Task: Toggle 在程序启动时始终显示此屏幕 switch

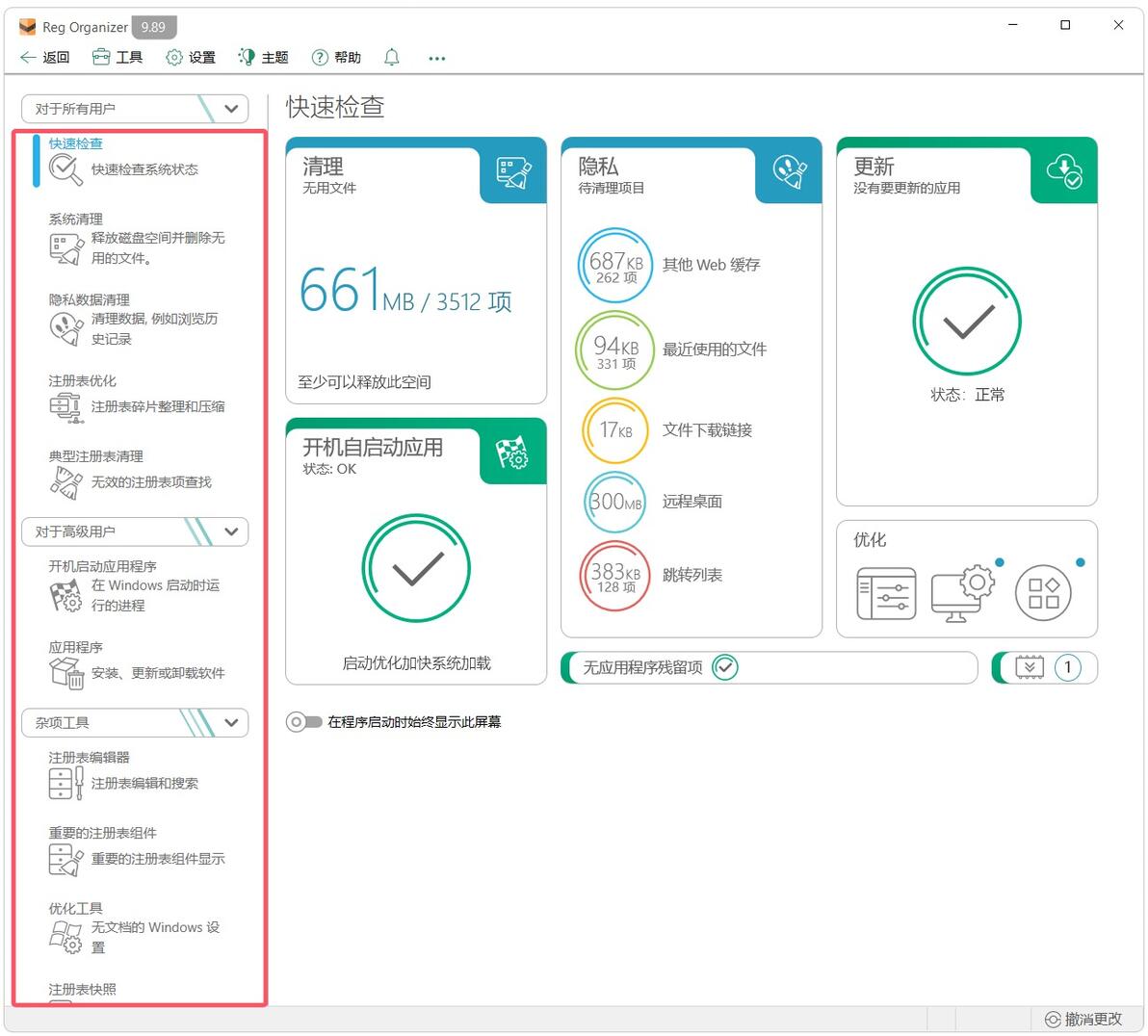Action: pyautogui.click(x=303, y=722)
